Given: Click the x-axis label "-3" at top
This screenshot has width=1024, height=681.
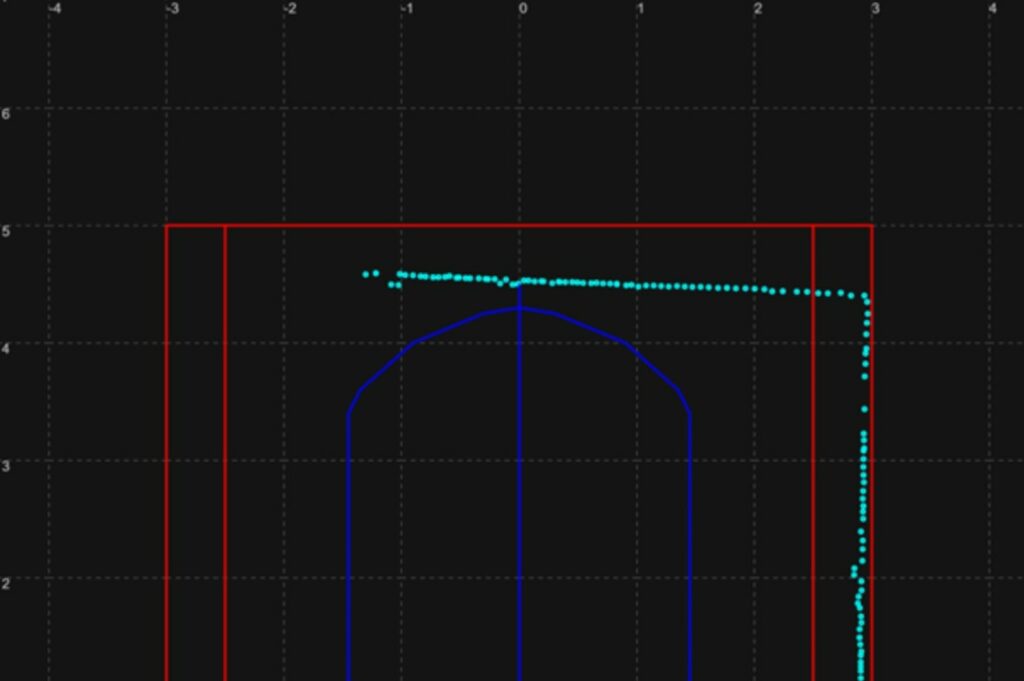Looking at the screenshot, I should [172, 9].
